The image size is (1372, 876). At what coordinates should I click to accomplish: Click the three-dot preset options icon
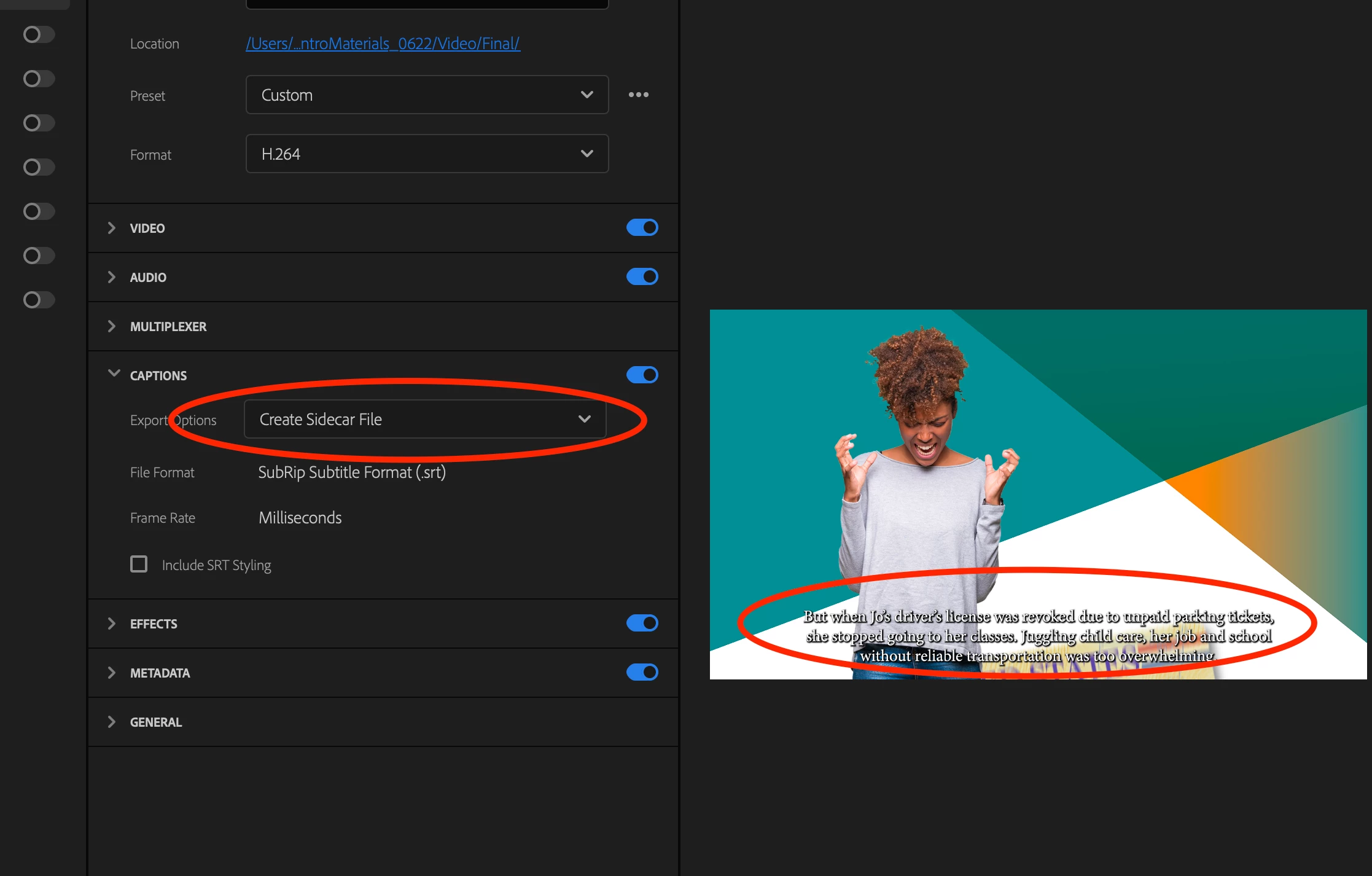pos(638,95)
